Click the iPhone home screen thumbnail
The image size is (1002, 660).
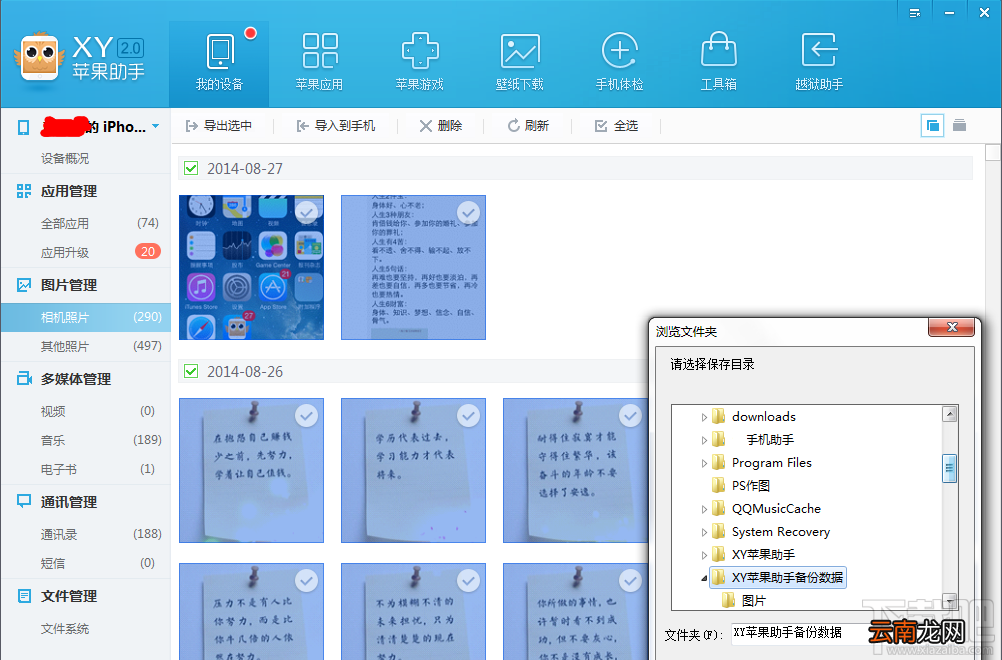251,267
